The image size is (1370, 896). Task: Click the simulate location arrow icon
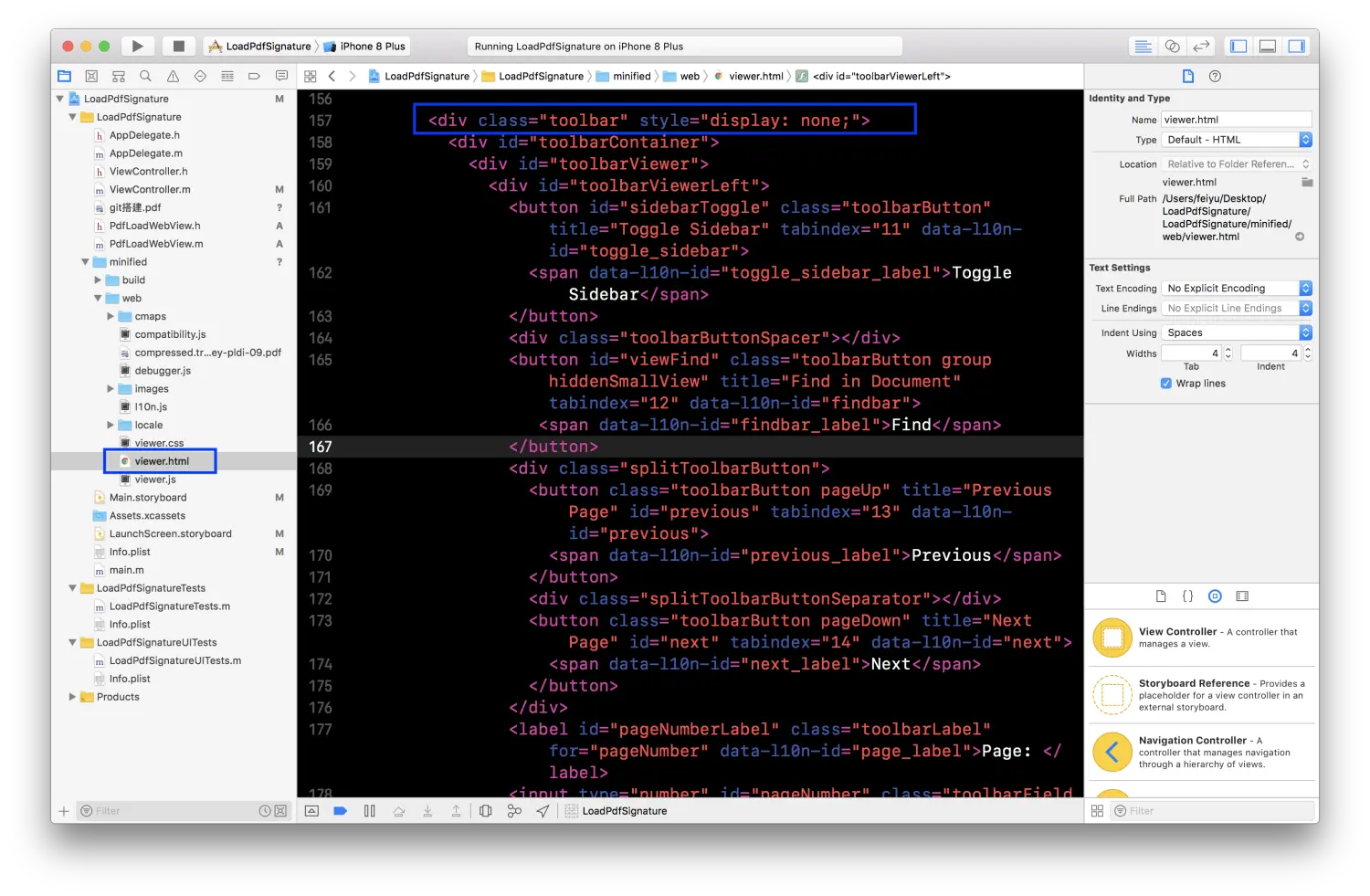(543, 811)
